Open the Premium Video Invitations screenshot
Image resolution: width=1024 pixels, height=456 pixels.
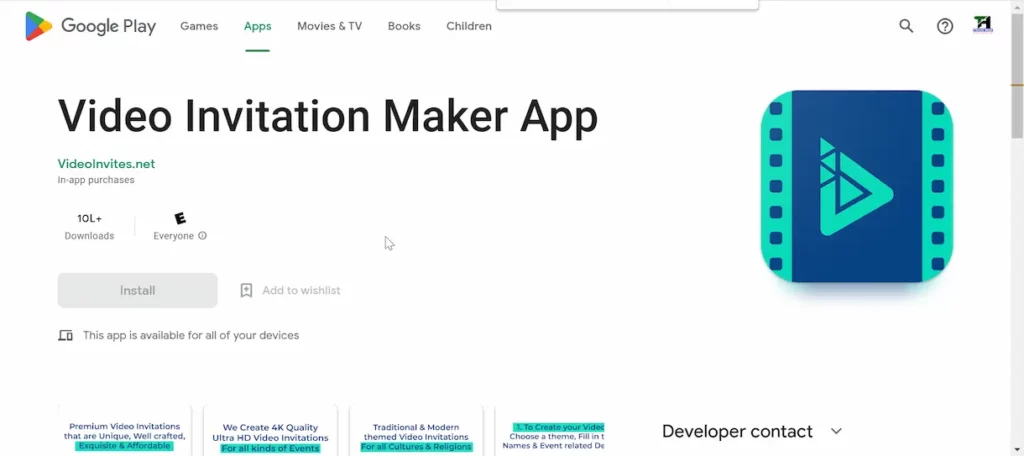point(125,430)
